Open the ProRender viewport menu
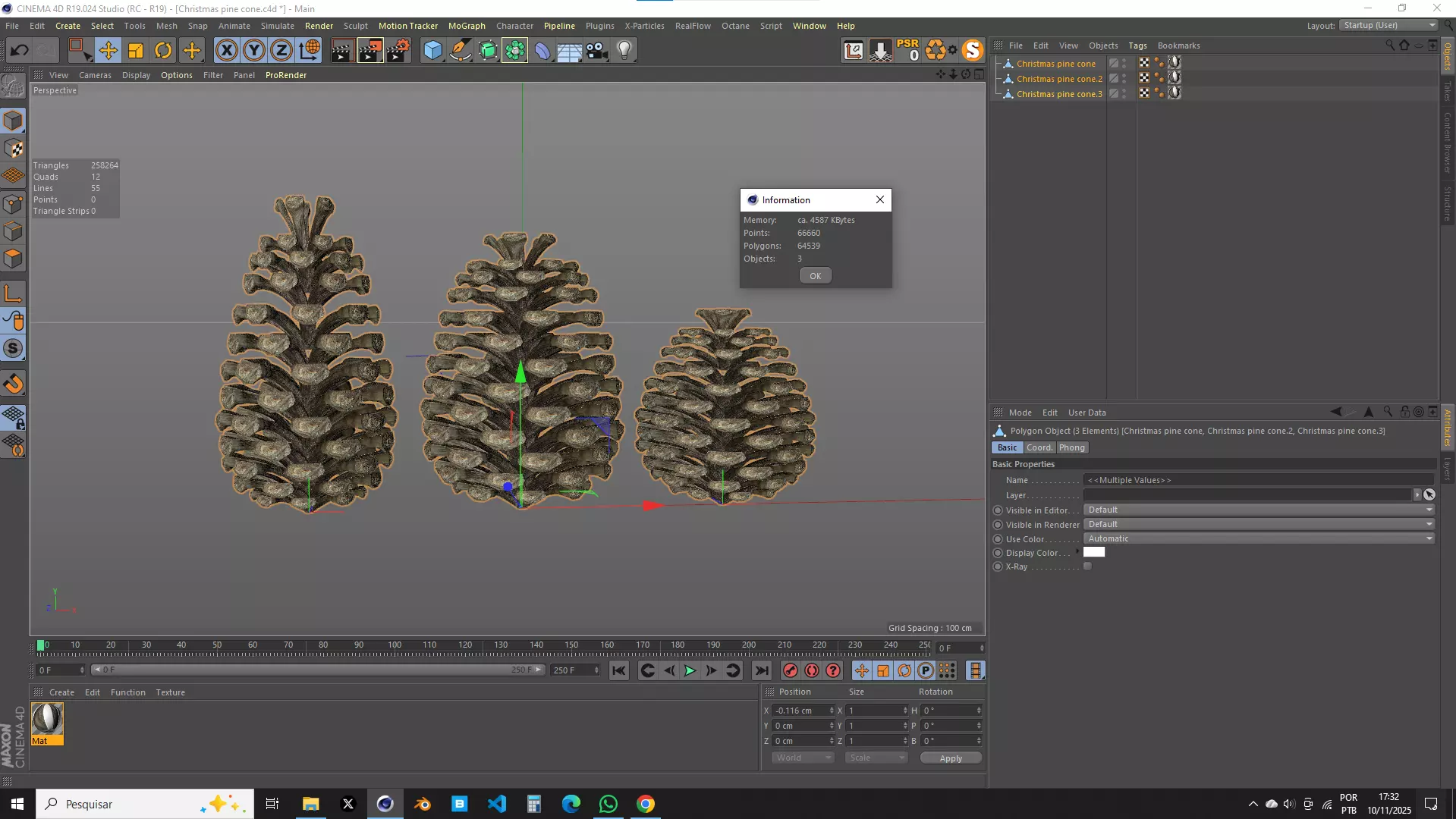Image resolution: width=1456 pixels, height=819 pixels. coord(286,75)
